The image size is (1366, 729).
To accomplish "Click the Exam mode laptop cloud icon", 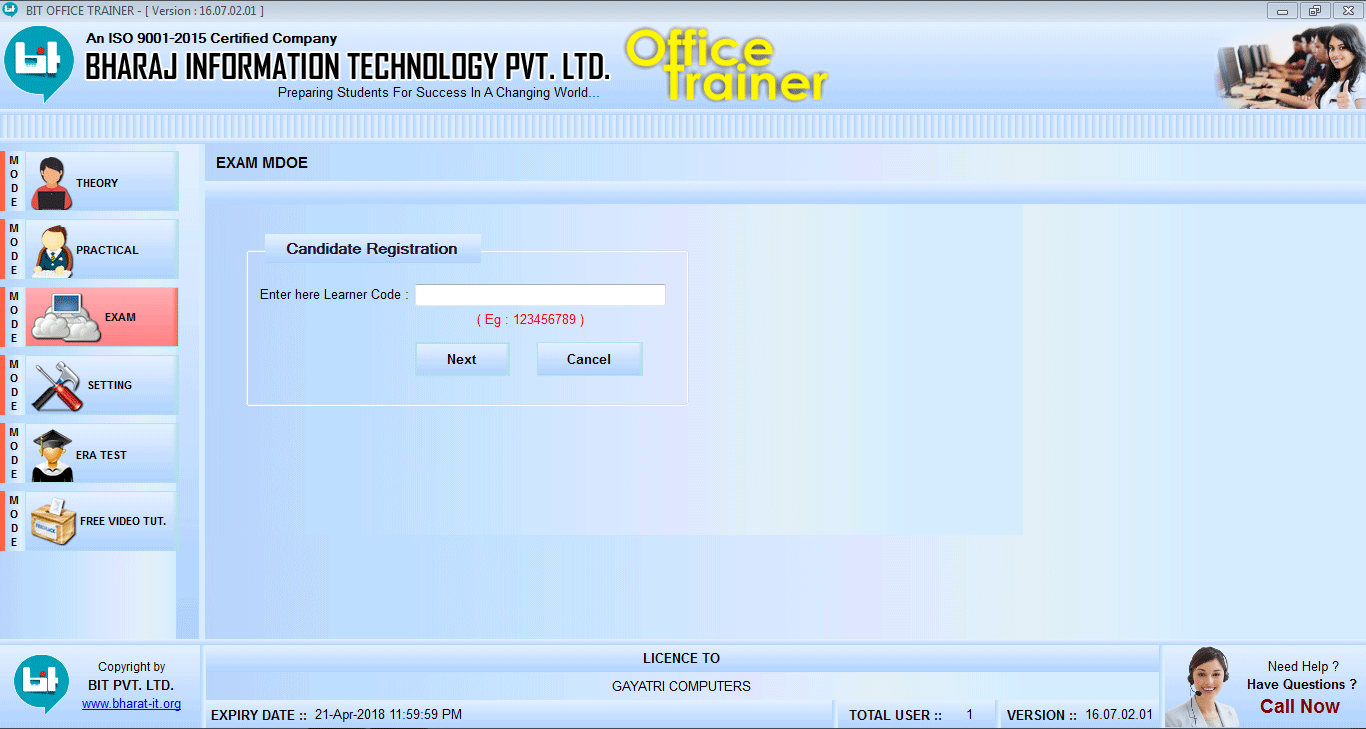I will pyautogui.click(x=66, y=319).
